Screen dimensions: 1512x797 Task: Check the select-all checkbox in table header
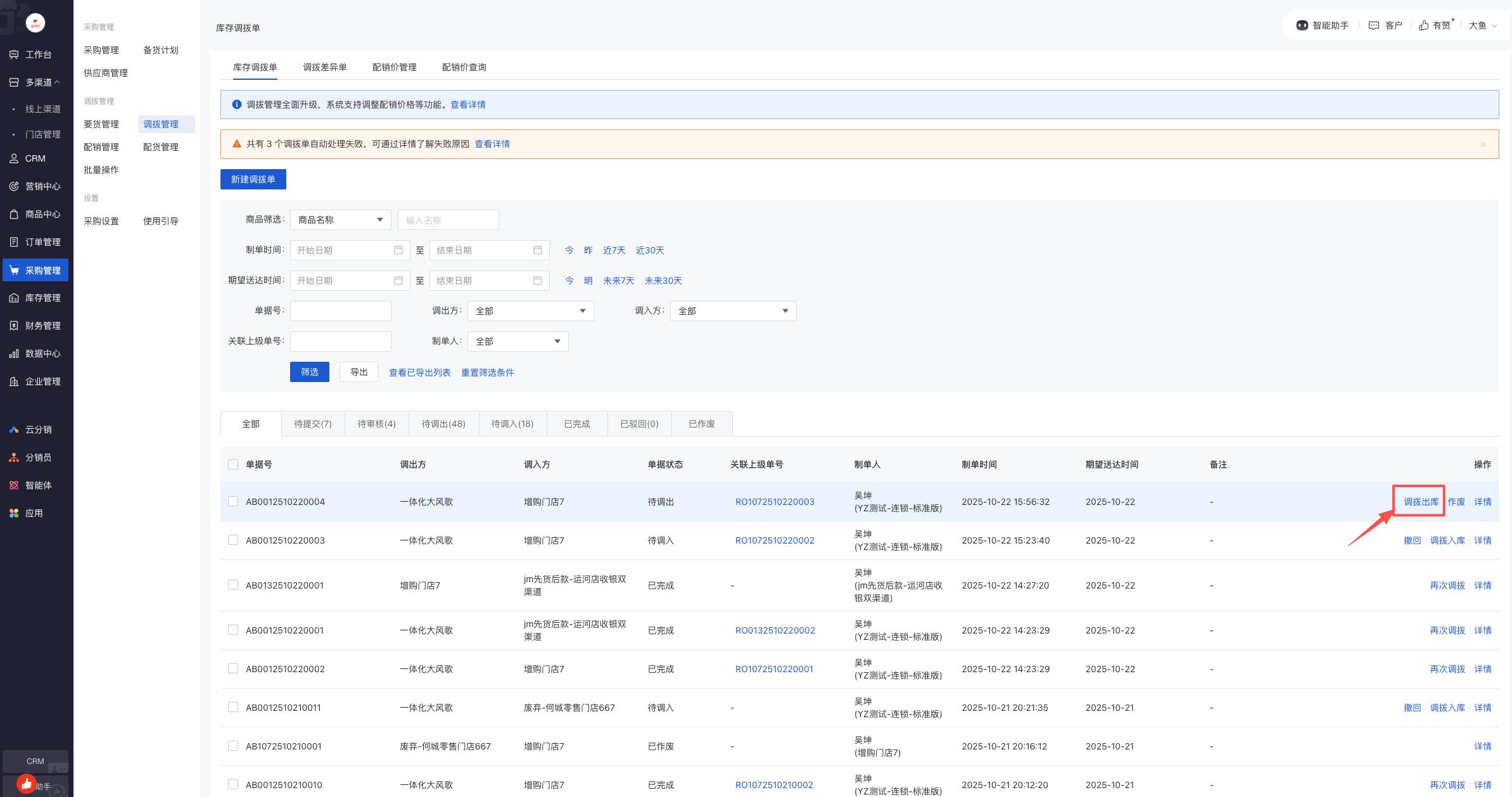point(233,464)
